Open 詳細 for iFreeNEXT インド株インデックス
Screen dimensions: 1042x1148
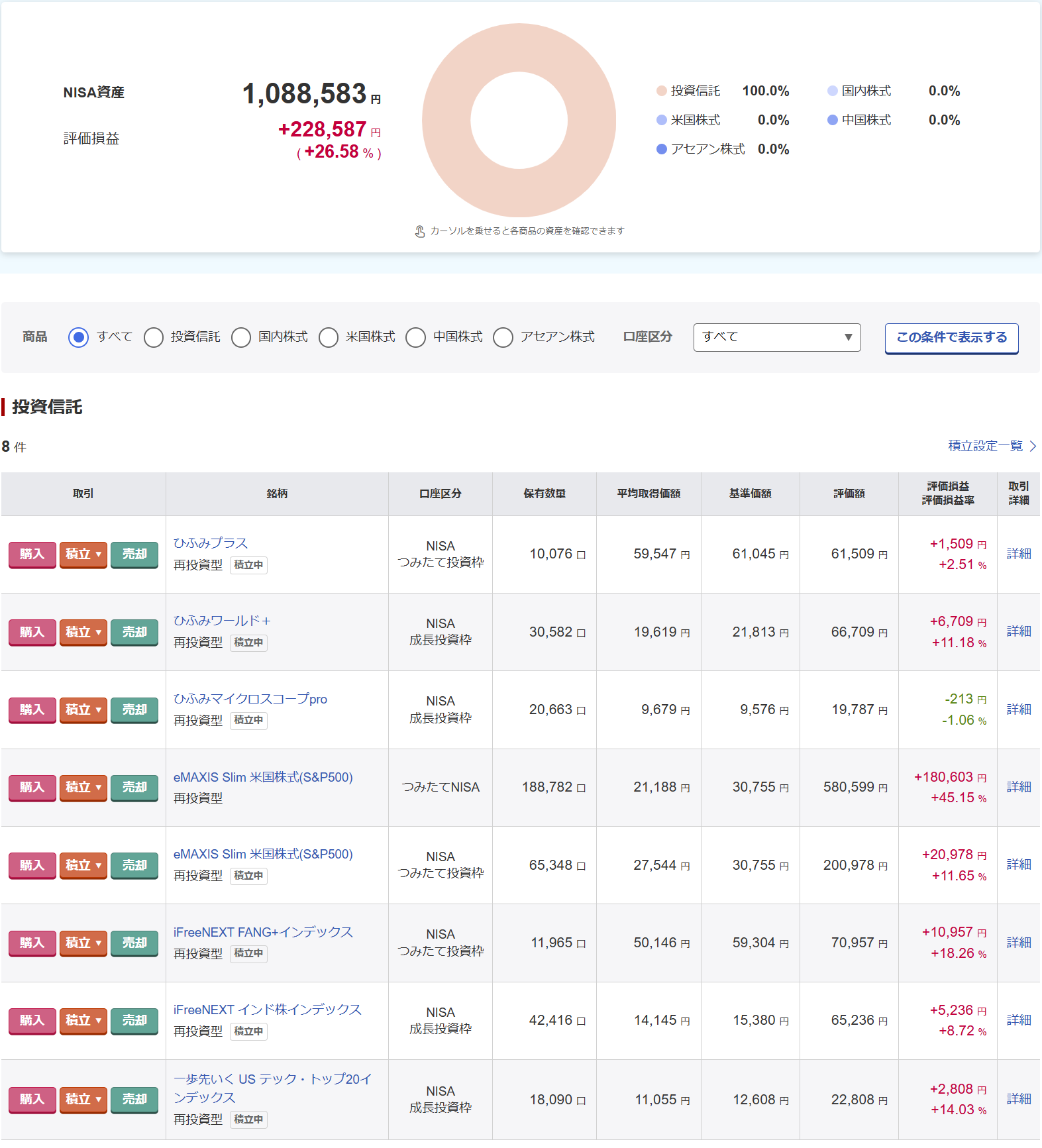pyautogui.click(x=1018, y=1020)
